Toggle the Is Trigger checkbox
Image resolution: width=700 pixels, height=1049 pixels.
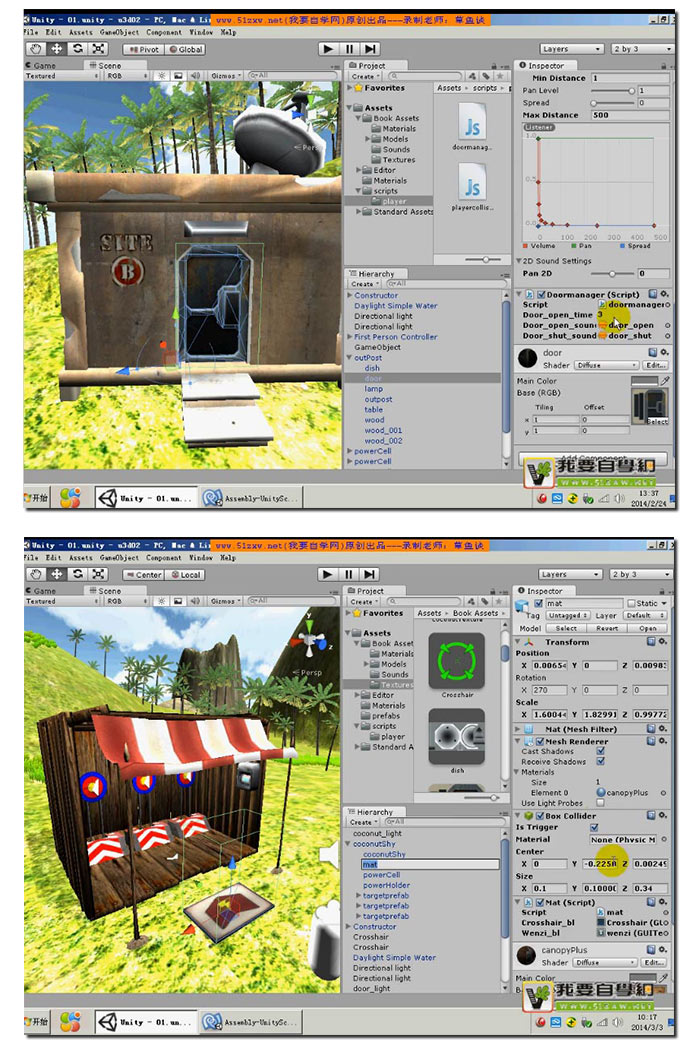click(x=594, y=827)
